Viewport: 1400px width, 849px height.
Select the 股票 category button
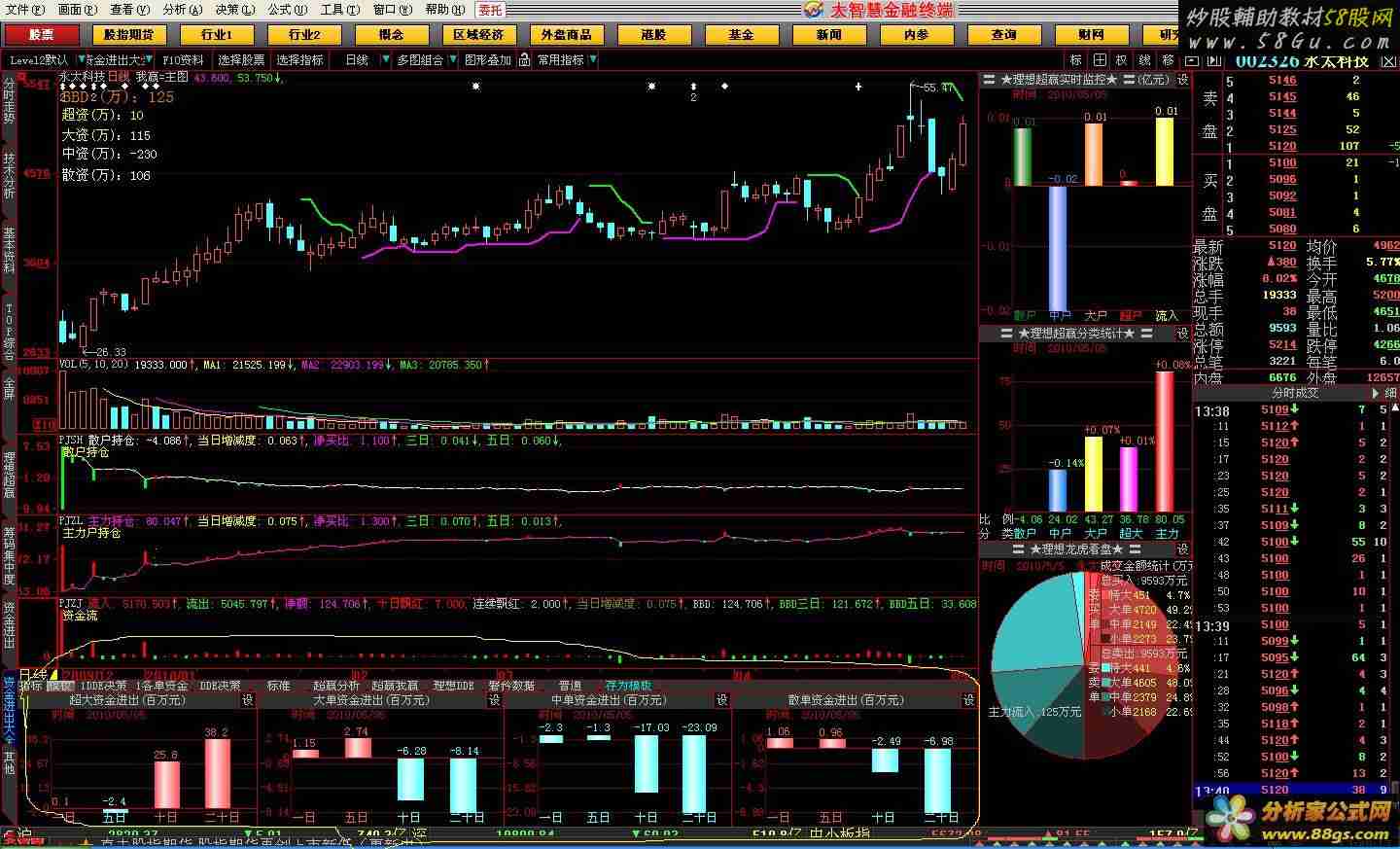tap(42, 34)
